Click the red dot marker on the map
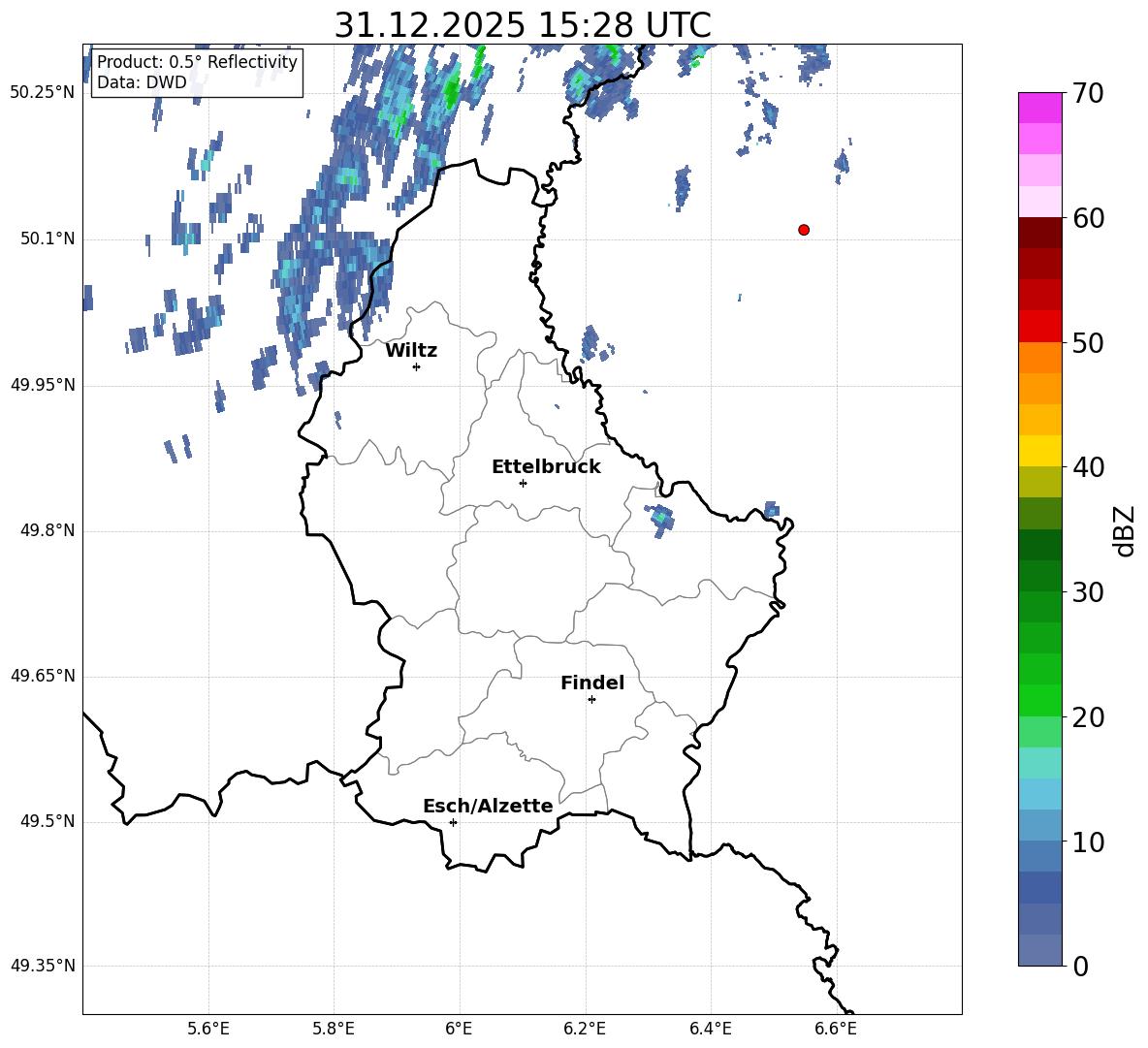Image resolution: width=1148 pixels, height=1048 pixels. click(803, 230)
